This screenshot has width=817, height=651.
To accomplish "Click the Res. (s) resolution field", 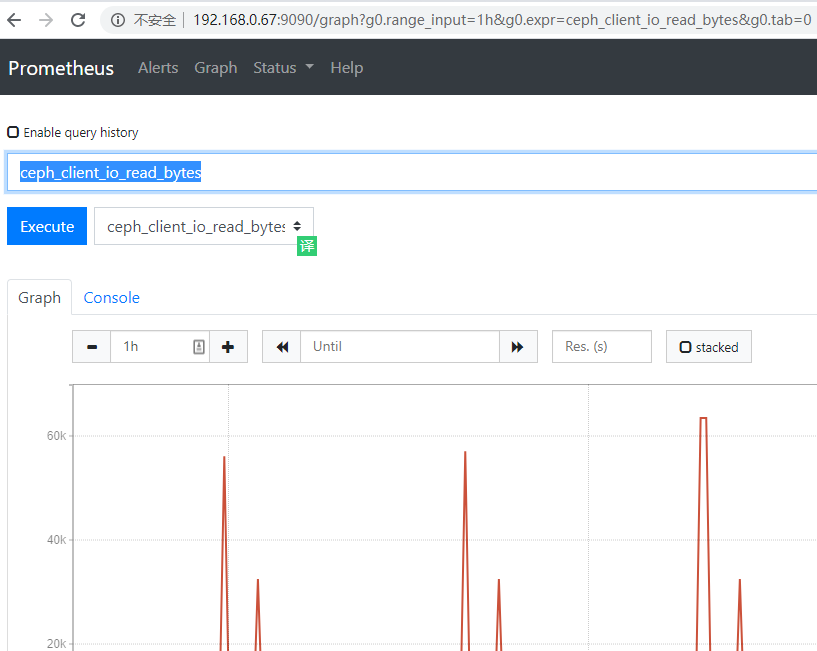I will [x=602, y=347].
